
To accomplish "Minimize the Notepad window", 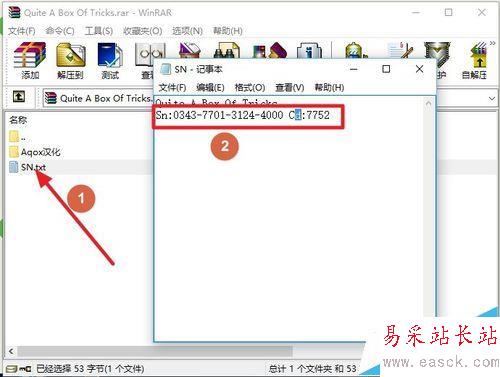I will click(354, 69).
